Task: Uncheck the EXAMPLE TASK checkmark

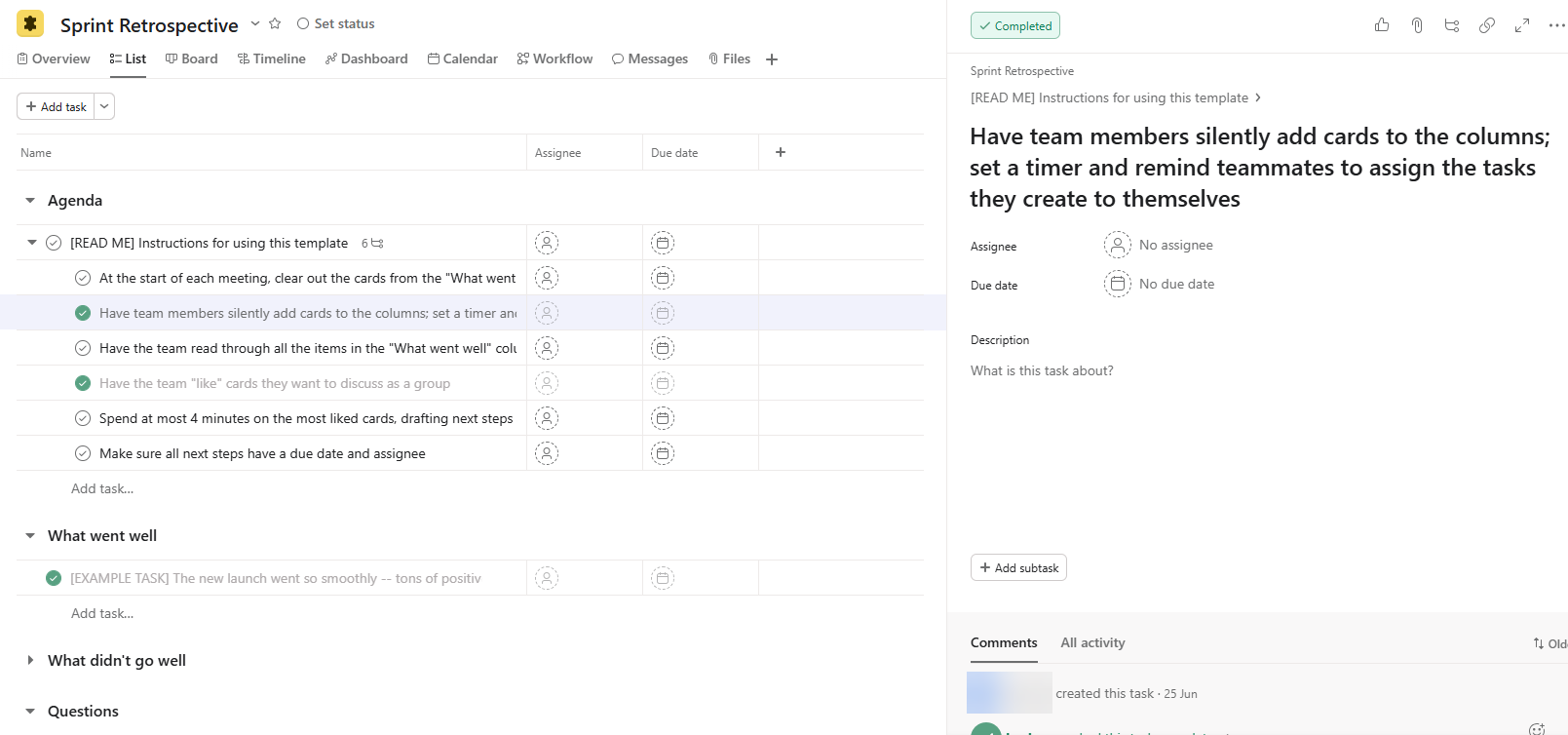Action: tap(54, 578)
